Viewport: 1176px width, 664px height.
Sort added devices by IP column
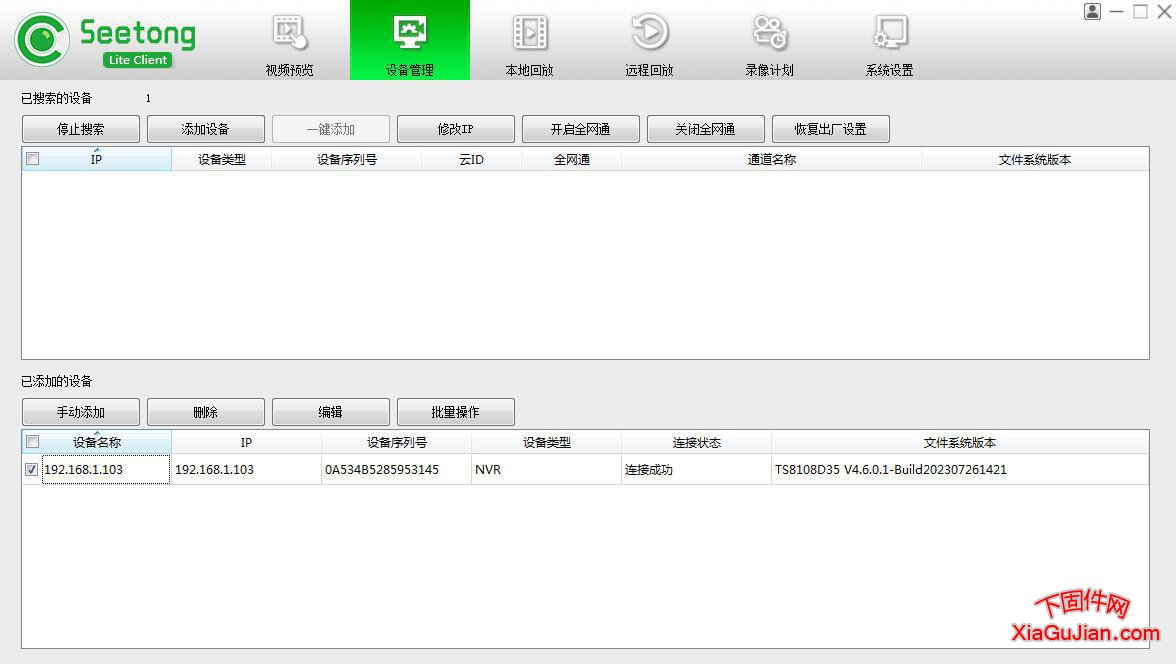[x=246, y=442]
